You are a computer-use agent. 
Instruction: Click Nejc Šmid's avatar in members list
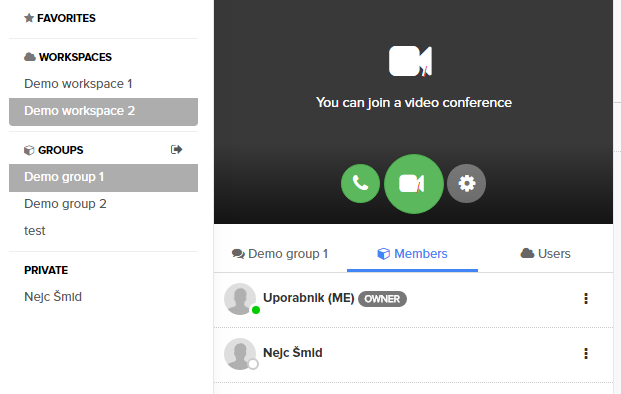(240, 354)
